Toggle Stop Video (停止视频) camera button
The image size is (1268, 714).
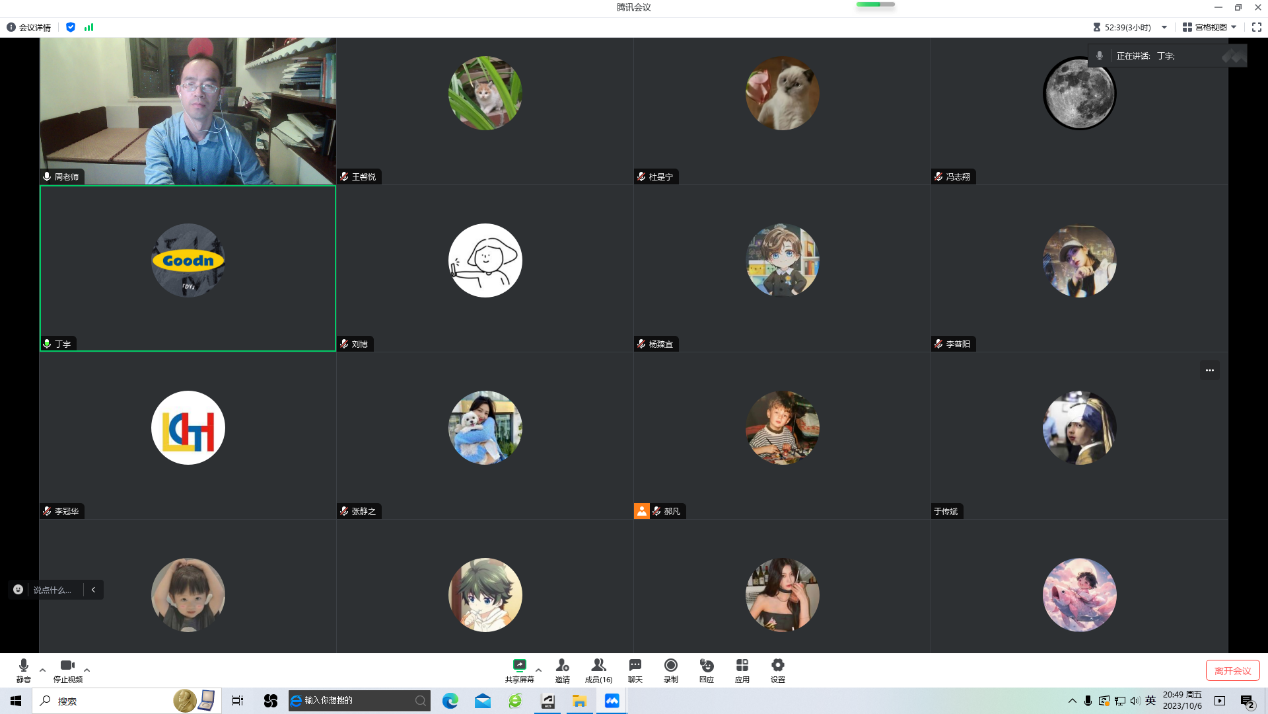(67, 667)
